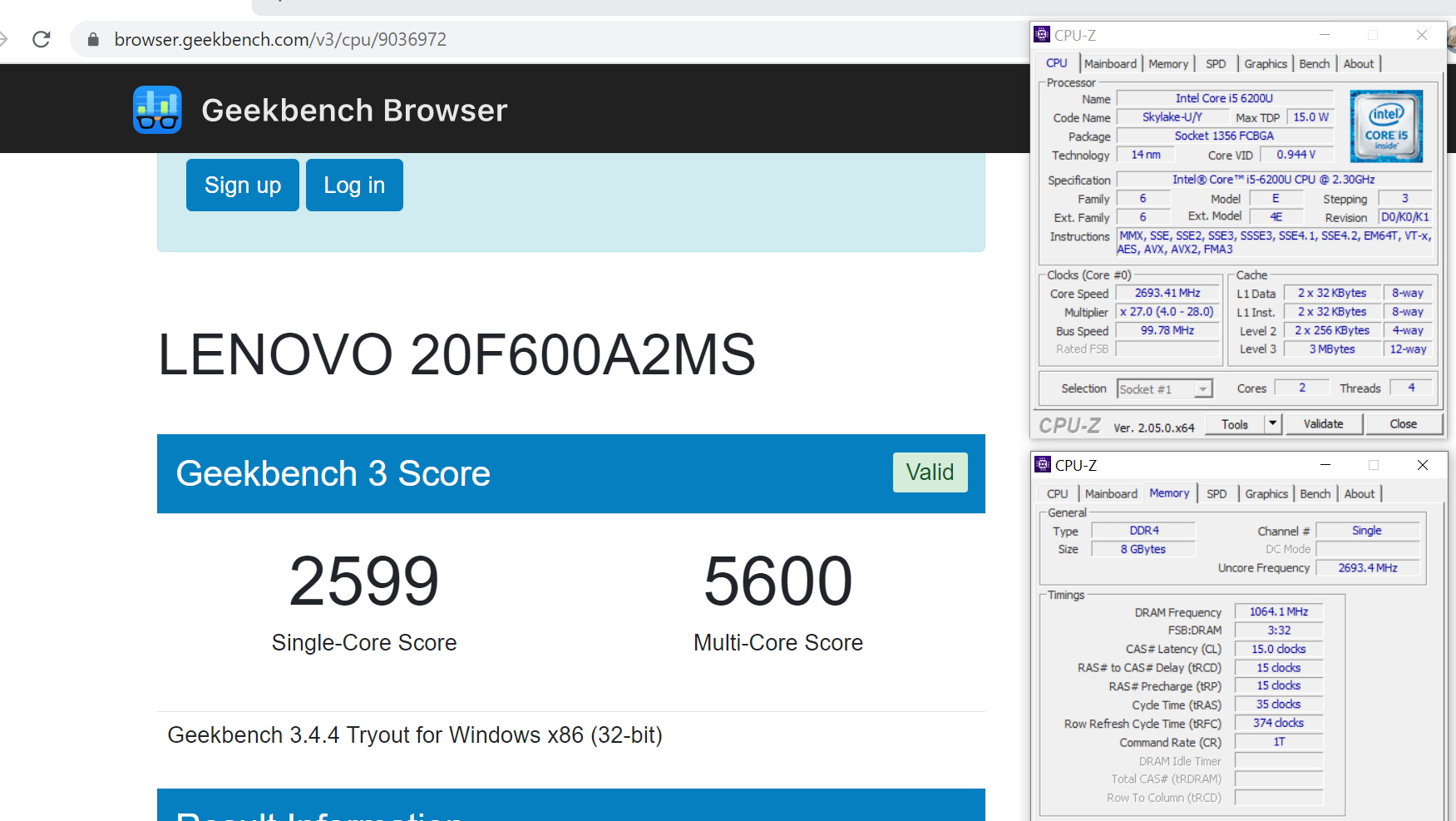Click the x 27.0 multiplier value
The width and height of the screenshot is (1456, 821).
1167,312
